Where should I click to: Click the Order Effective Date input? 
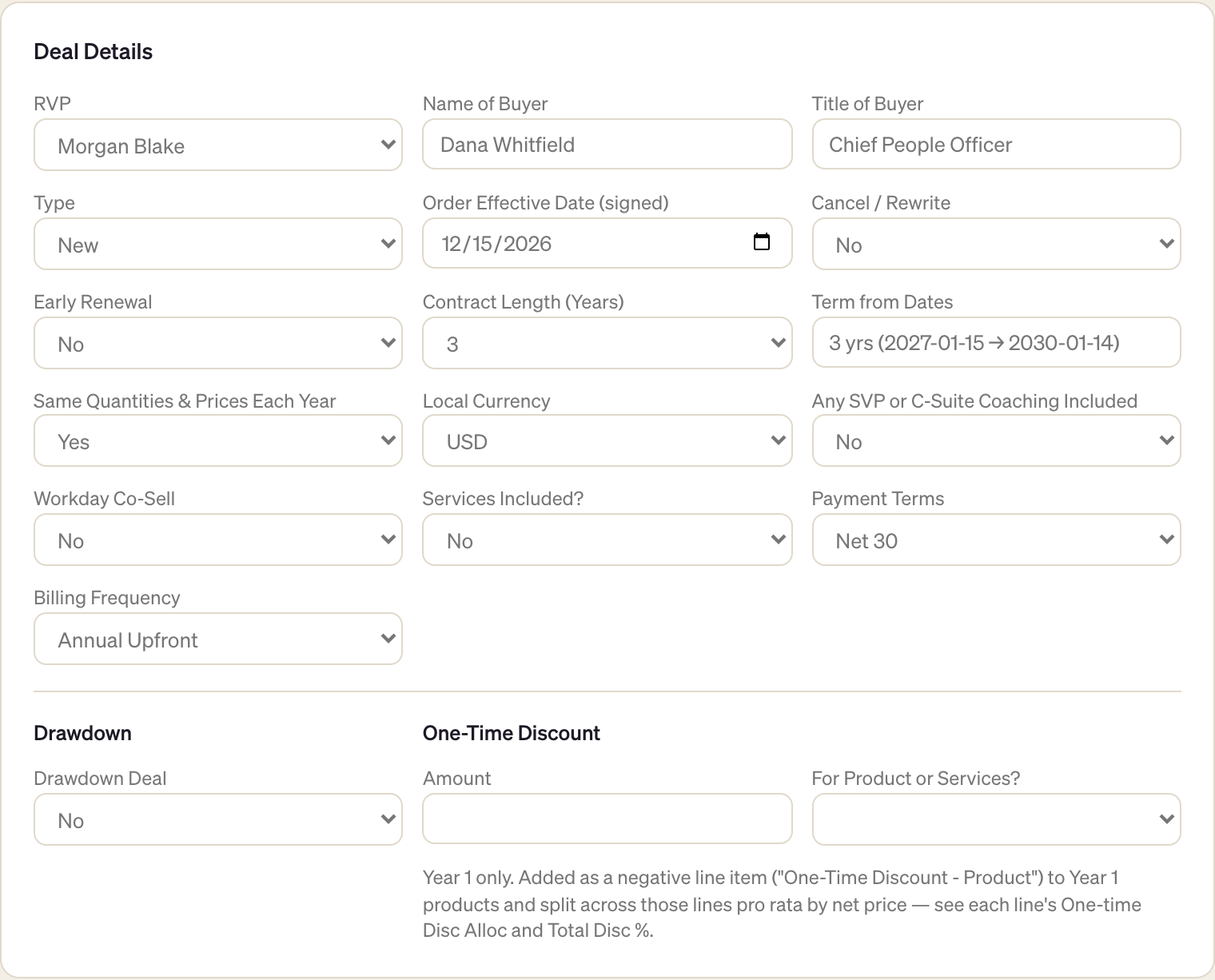click(607, 243)
